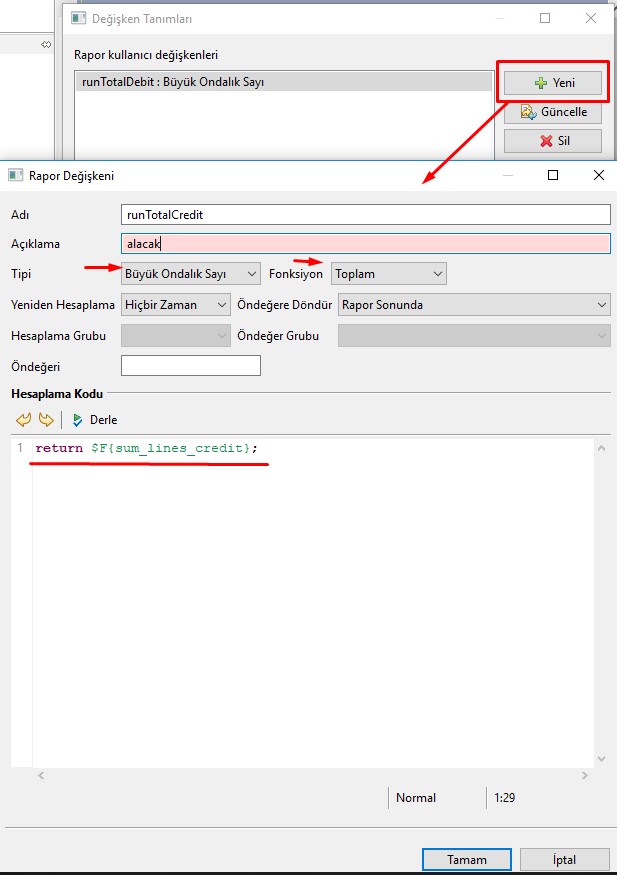This screenshot has height=875, width=617.
Task: Click the code editor's vertical scrollbar down arrow
Action: (x=601, y=759)
